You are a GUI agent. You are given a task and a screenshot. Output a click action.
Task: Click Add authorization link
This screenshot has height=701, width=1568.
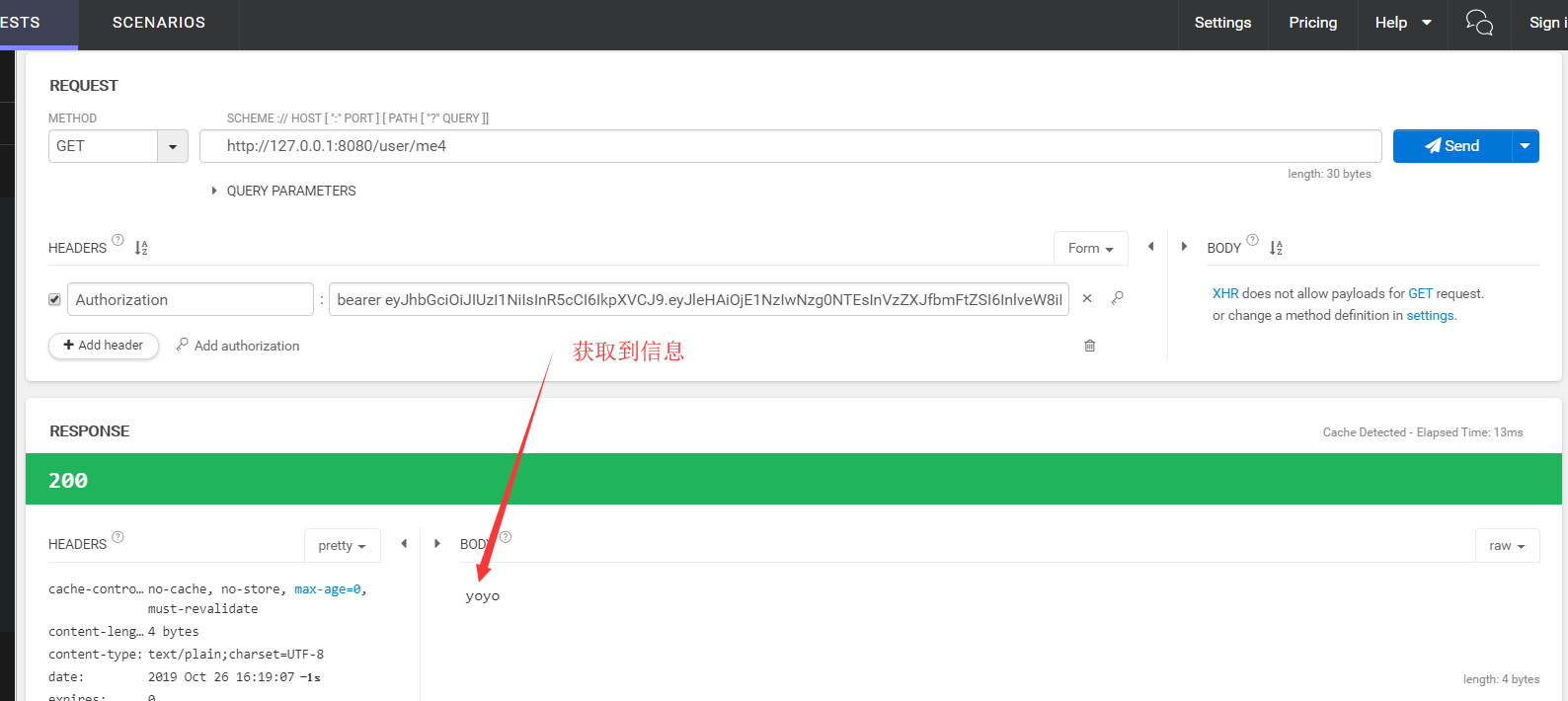point(238,346)
